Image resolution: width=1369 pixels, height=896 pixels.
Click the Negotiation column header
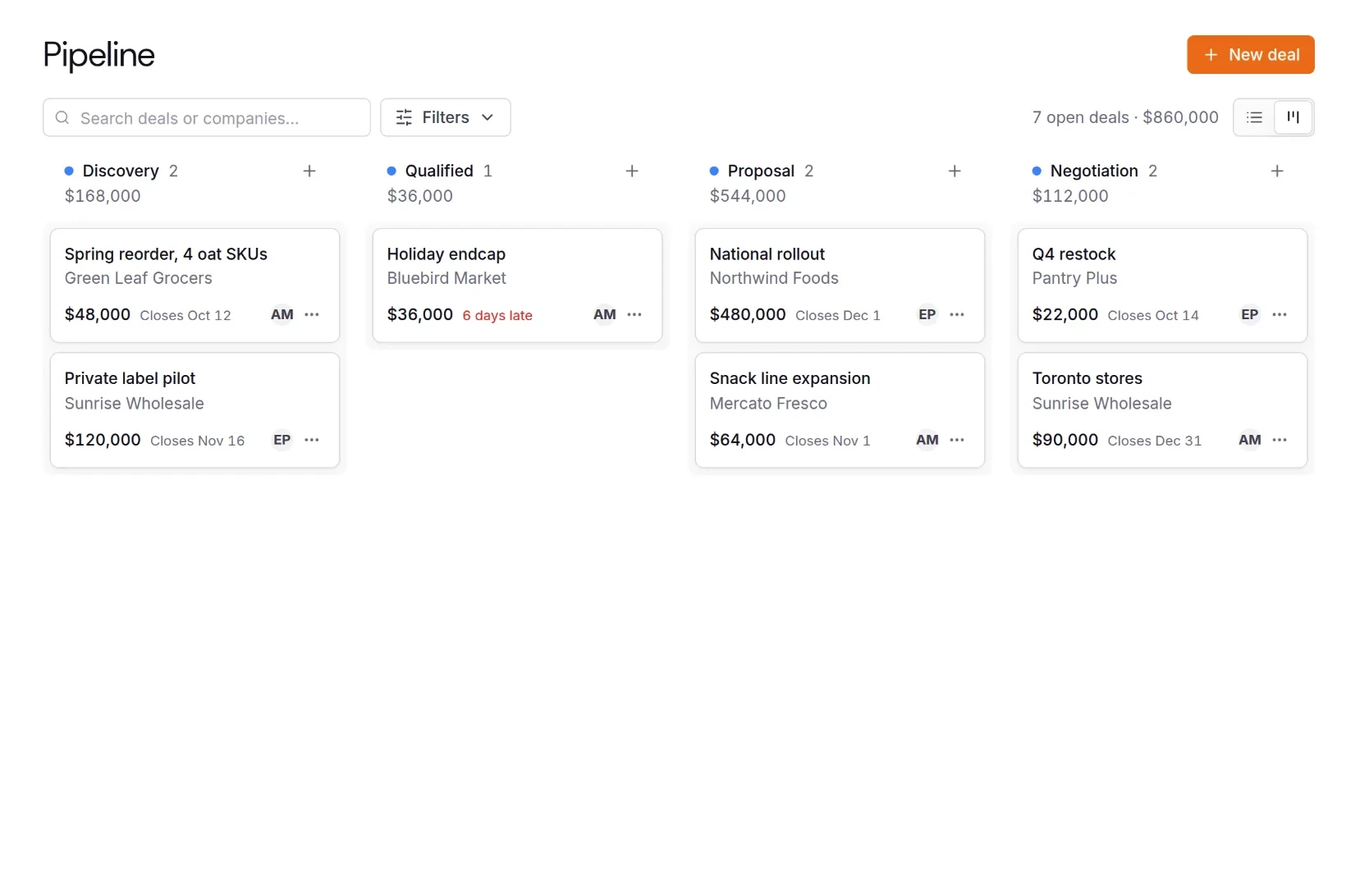pos(1094,171)
